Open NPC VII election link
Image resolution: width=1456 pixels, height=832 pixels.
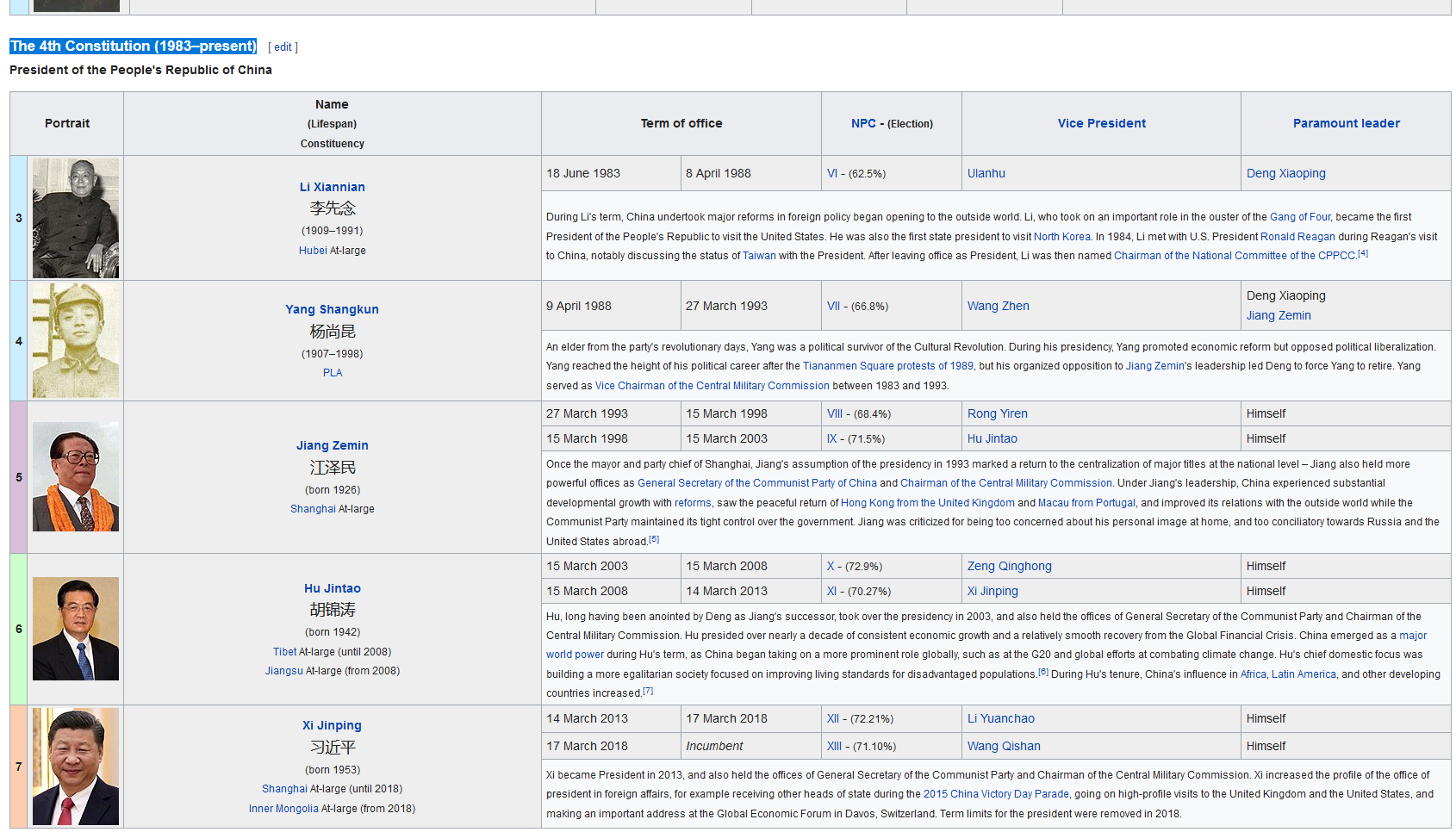(x=833, y=306)
